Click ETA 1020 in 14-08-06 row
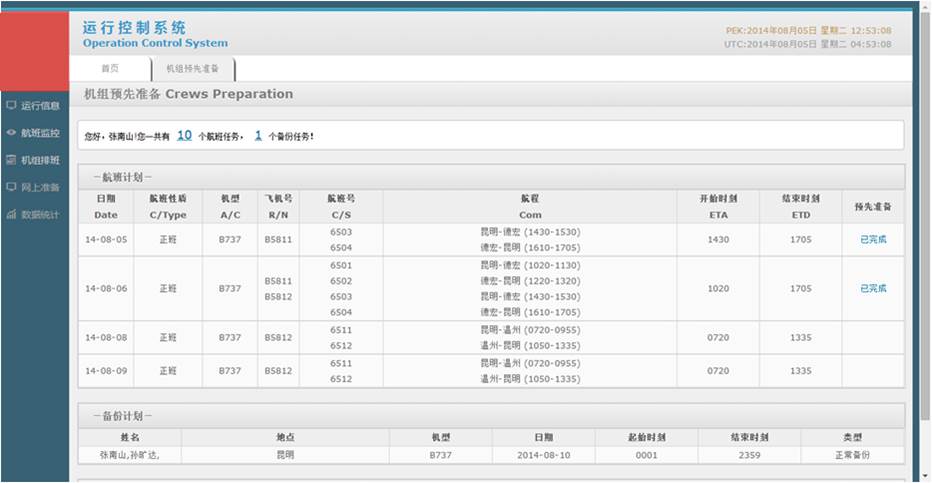The width and height of the screenshot is (932, 483). (718, 288)
